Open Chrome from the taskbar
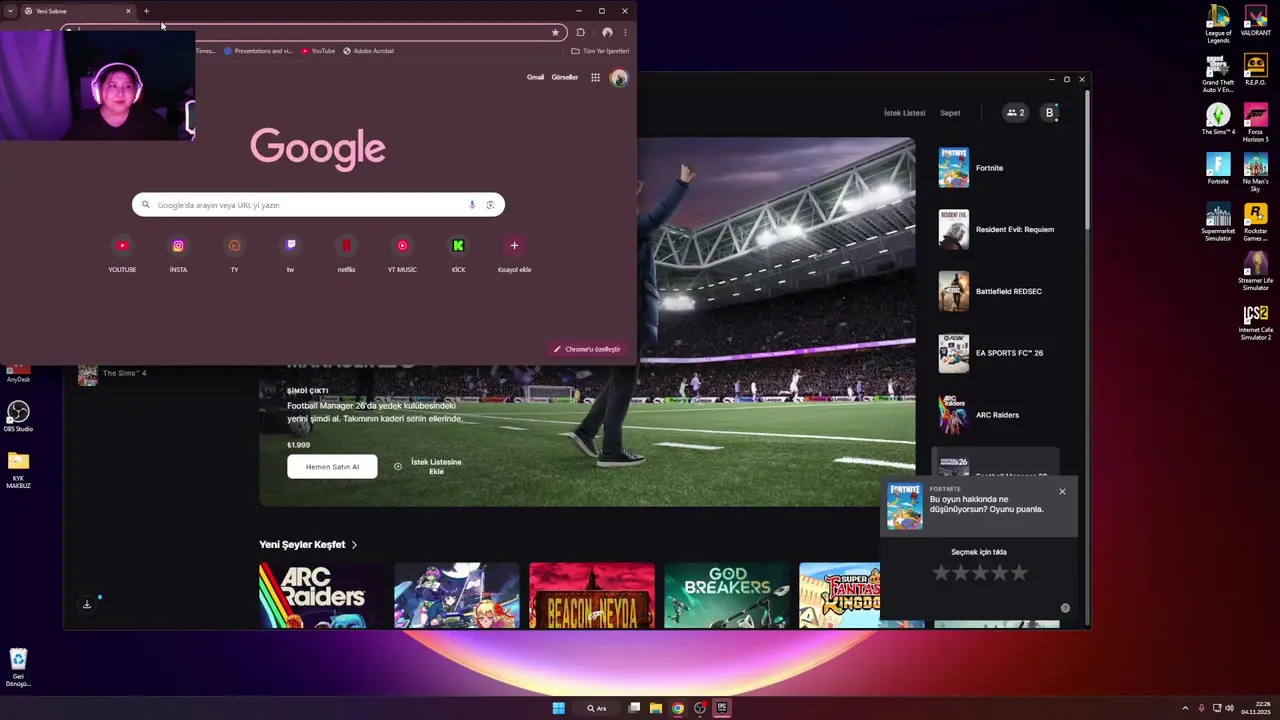The height and width of the screenshot is (720, 1280). 678,708
